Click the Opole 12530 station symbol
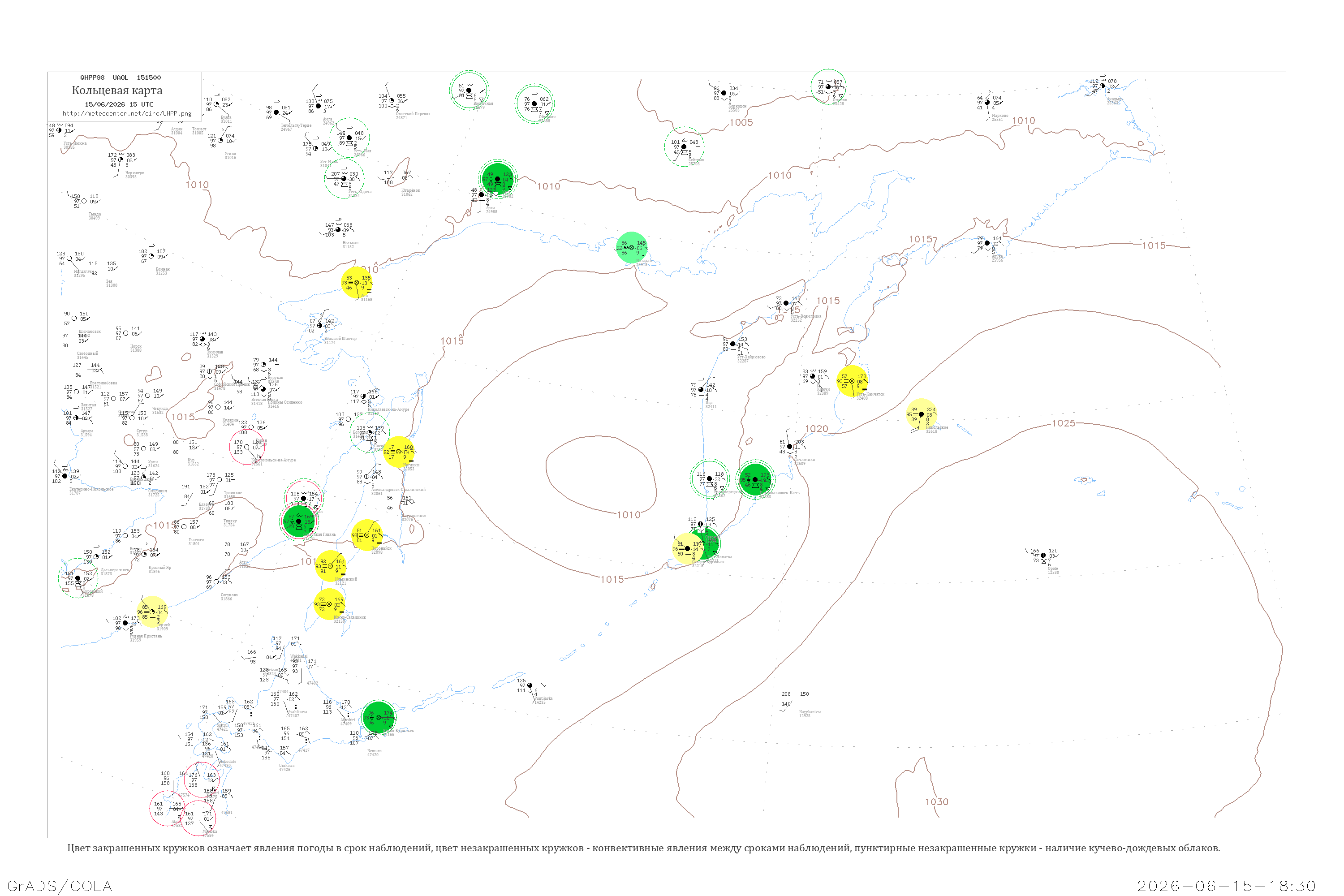Screen dimensions: 1344x896 tap(1043, 555)
